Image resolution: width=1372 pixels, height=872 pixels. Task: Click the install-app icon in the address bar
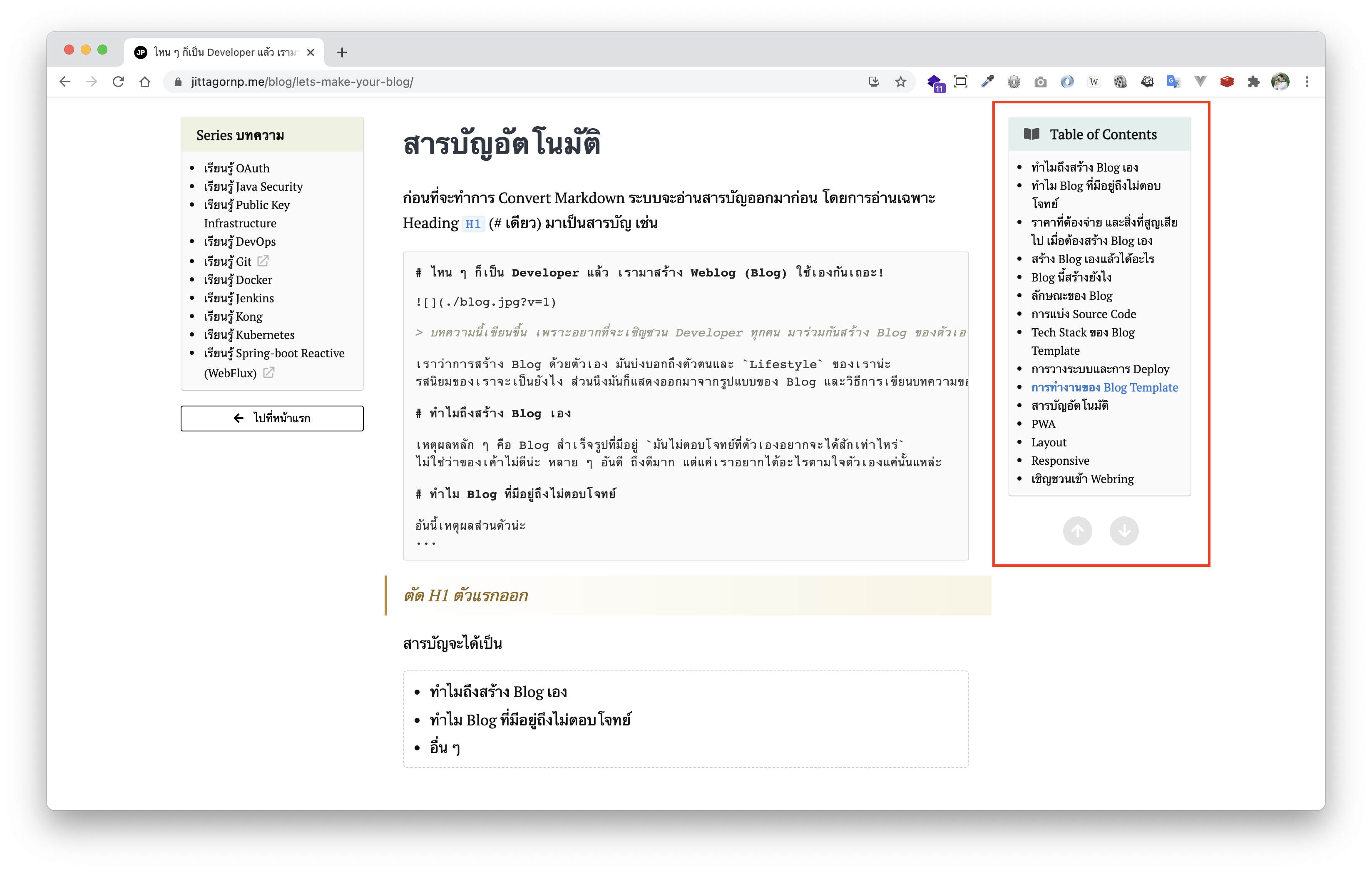[874, 82]
